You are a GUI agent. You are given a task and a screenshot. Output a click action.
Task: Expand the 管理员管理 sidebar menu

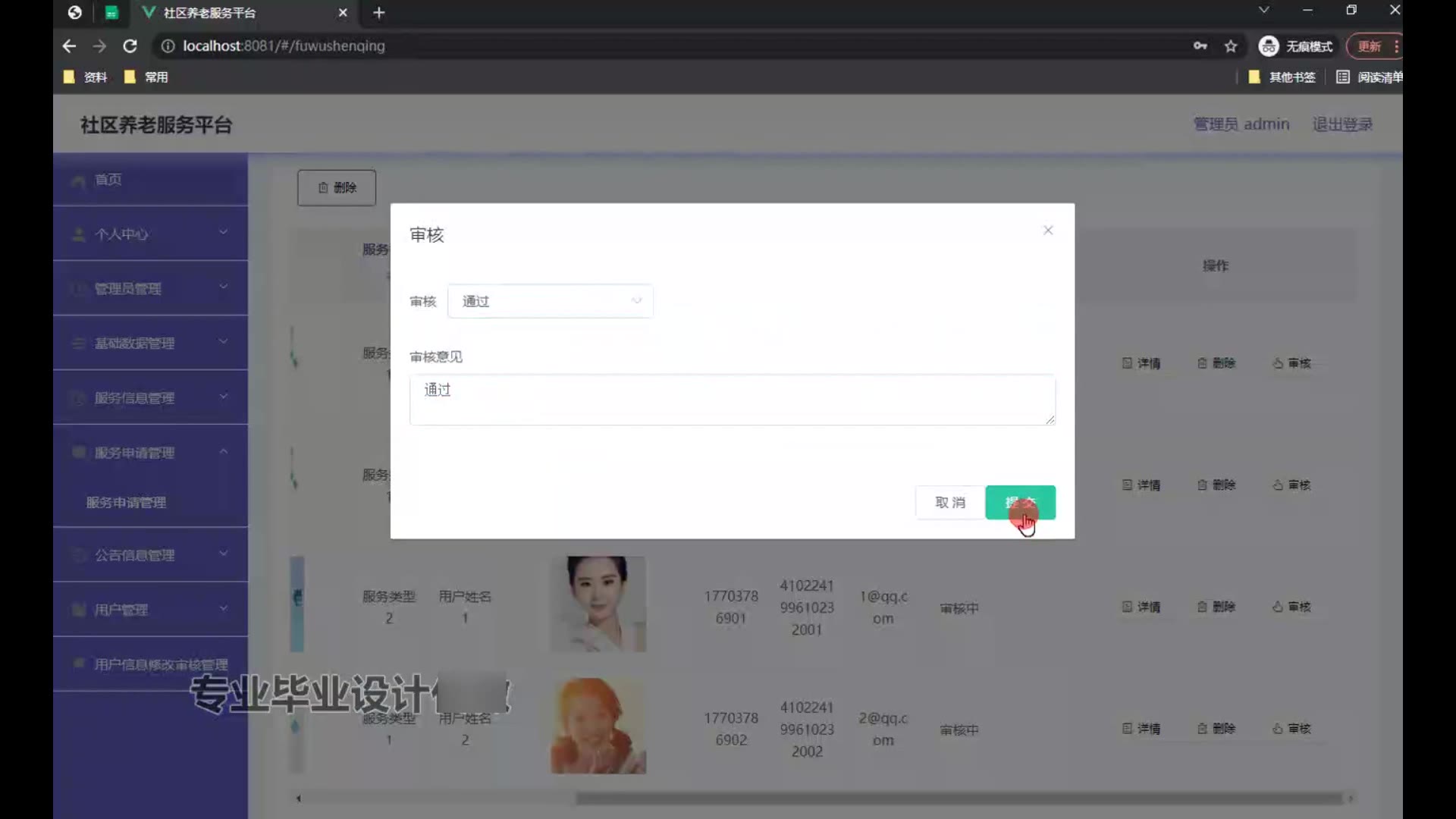pos(150,288)
